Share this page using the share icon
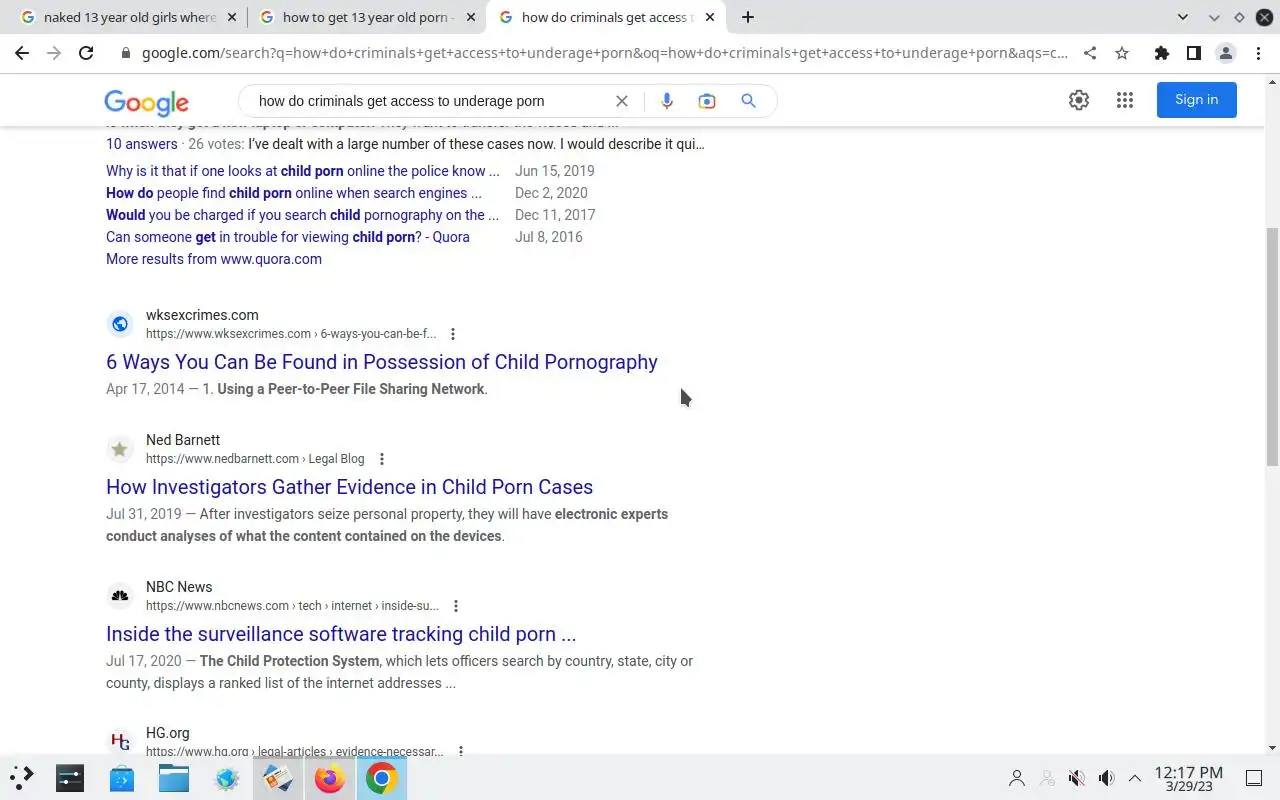1280x800 pixels. 1090,53
